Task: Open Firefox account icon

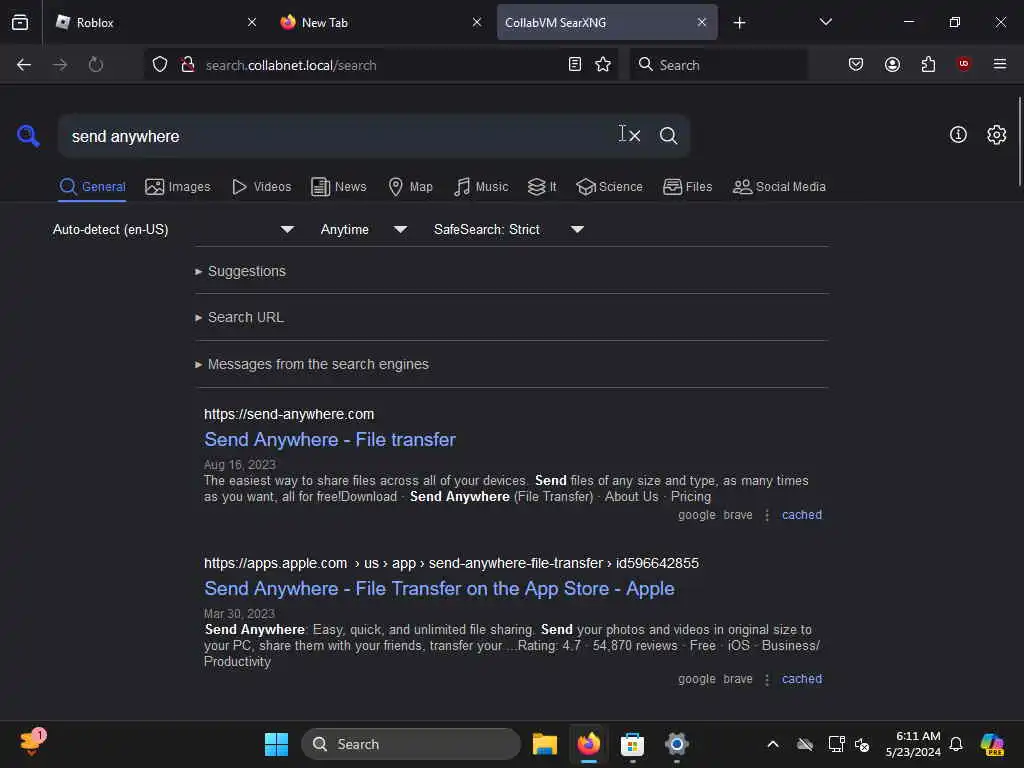Action: (892, 64)
